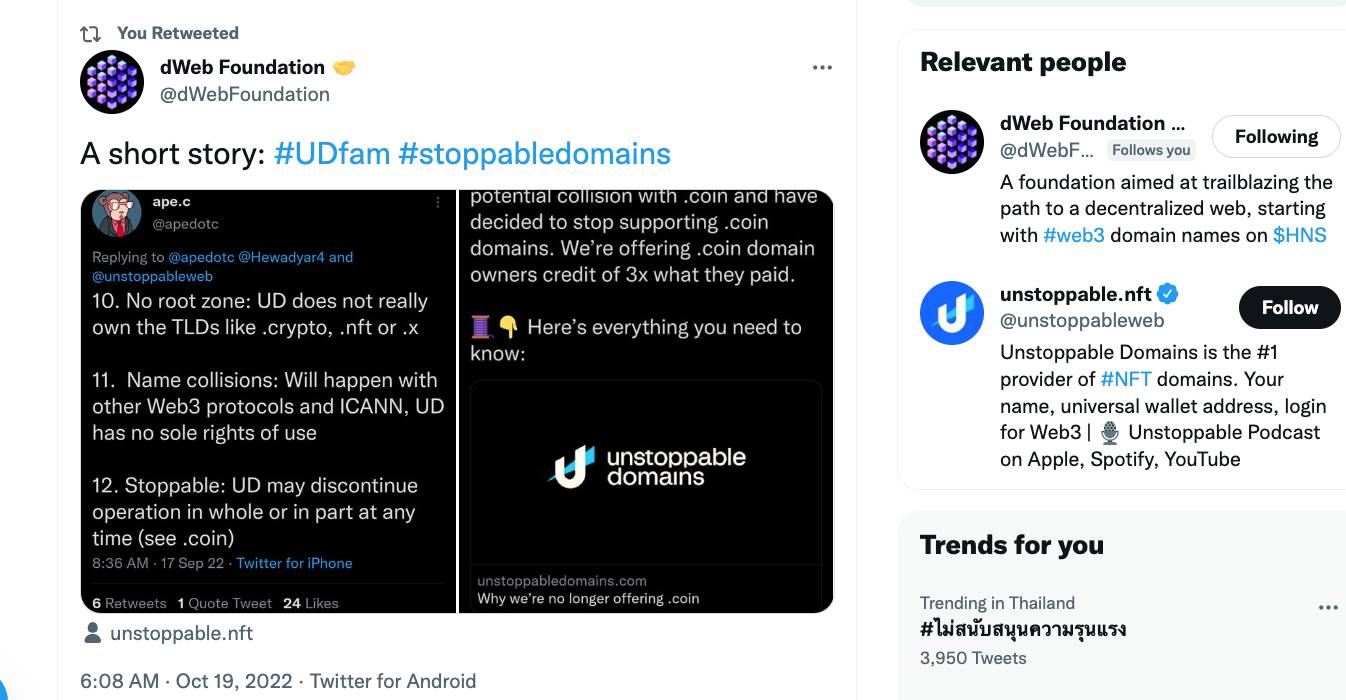Click dWeb Foundation avatar in Relevant people
The image size is (1346, 700).
point(952,142)
